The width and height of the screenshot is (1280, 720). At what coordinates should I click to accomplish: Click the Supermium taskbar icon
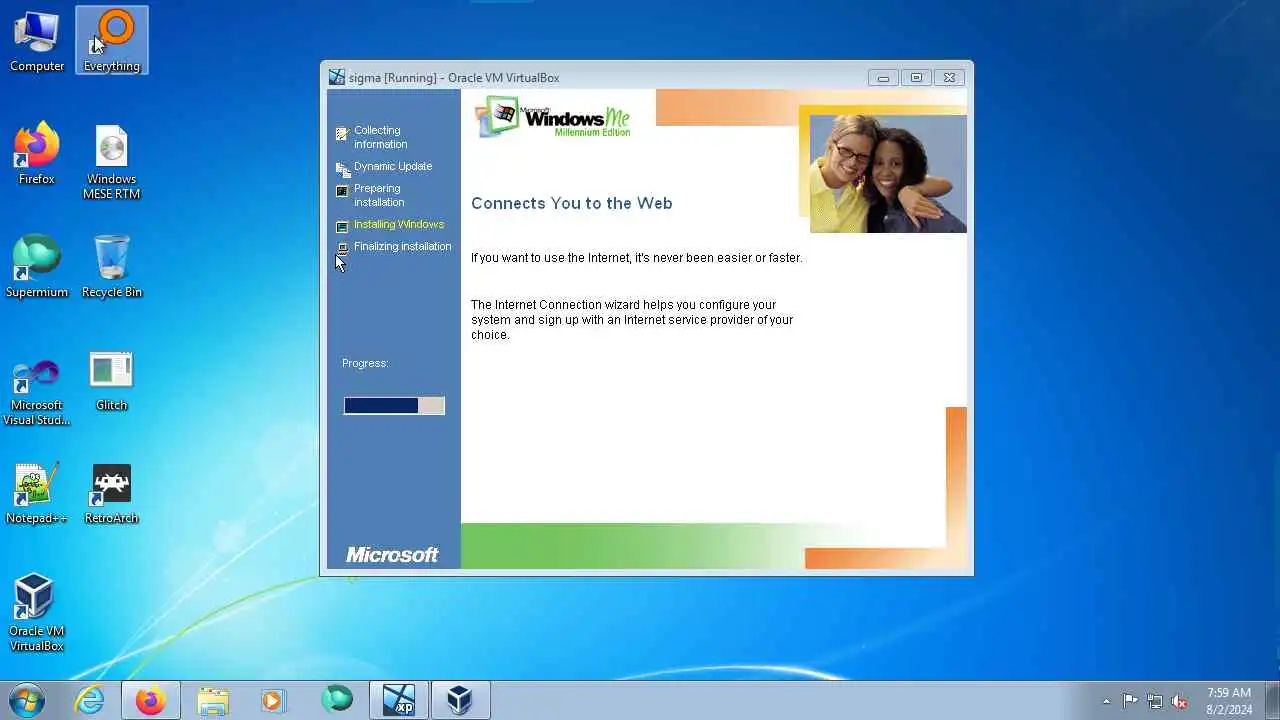coord(337,700)
